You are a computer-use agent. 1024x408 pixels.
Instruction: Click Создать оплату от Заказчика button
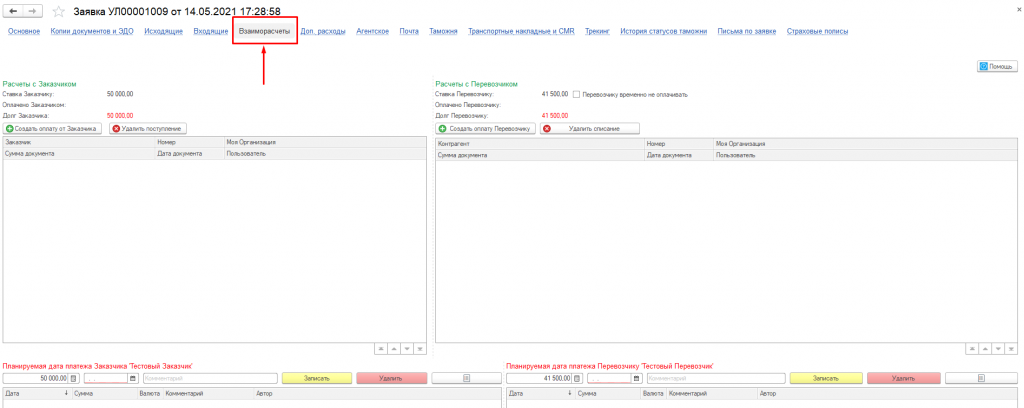tap(52, 129)
